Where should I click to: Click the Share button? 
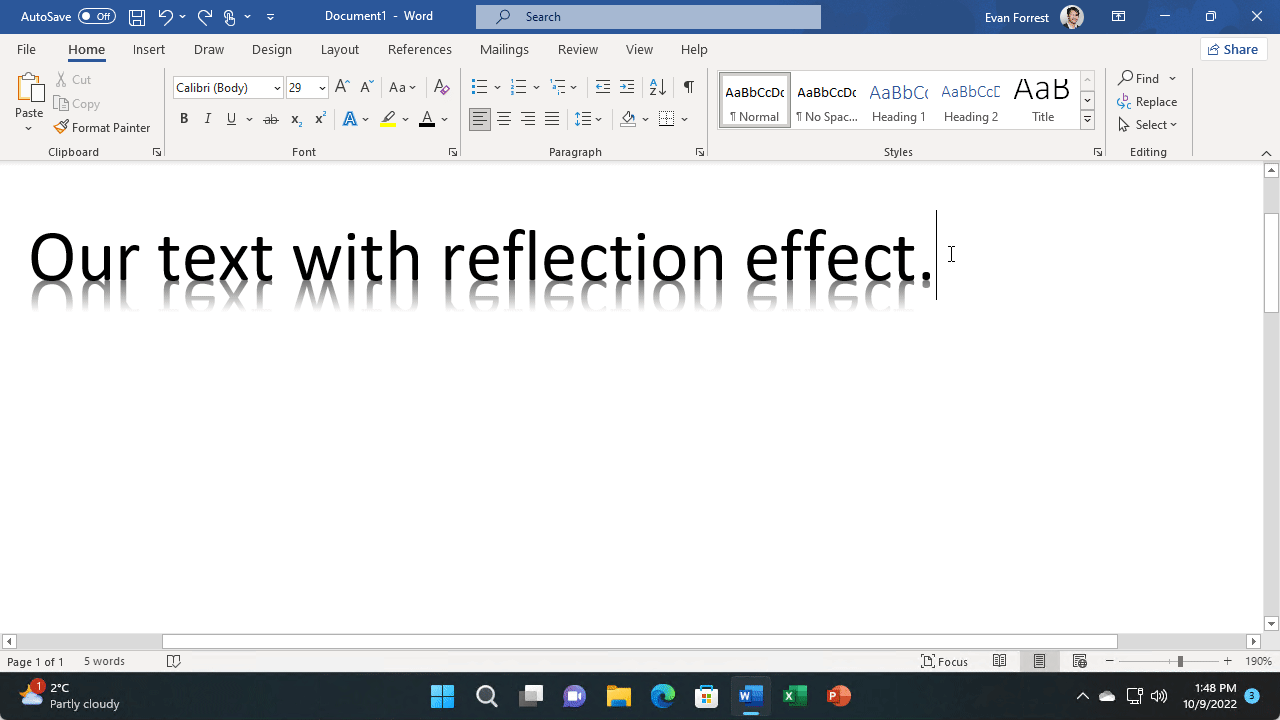[x=1233, y=49]
